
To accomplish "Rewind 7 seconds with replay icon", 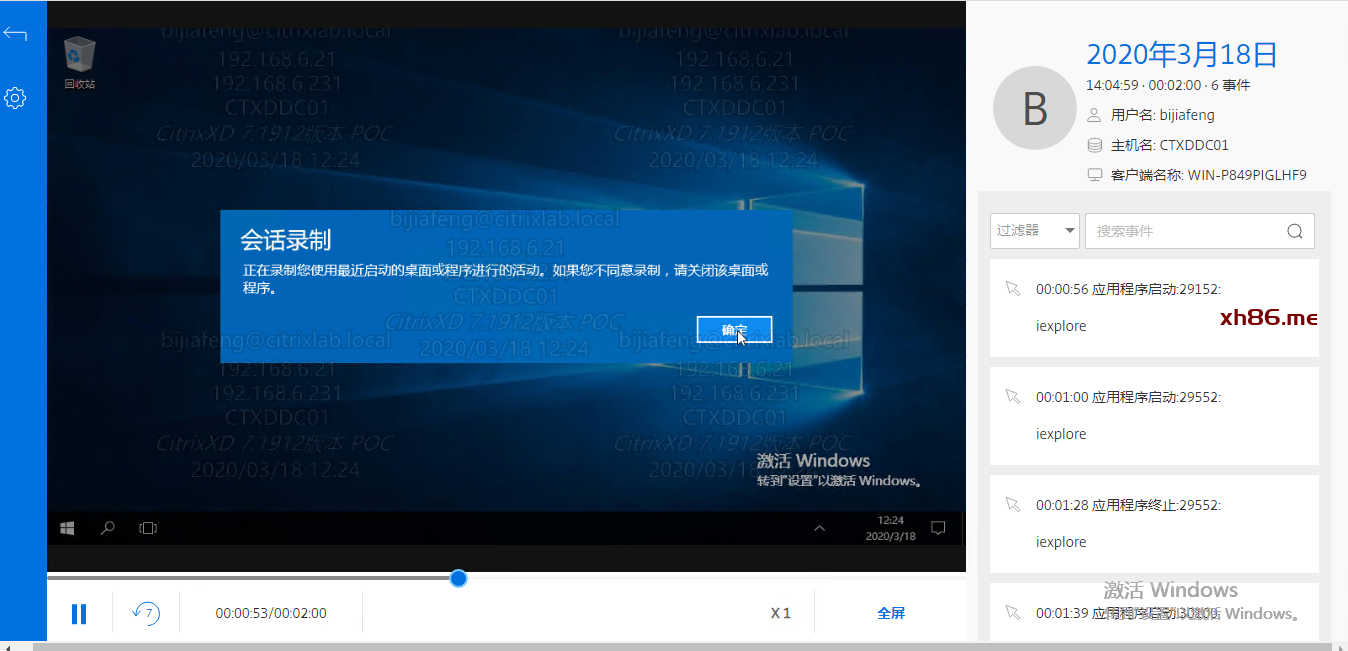I will click(x=146, y=613).
